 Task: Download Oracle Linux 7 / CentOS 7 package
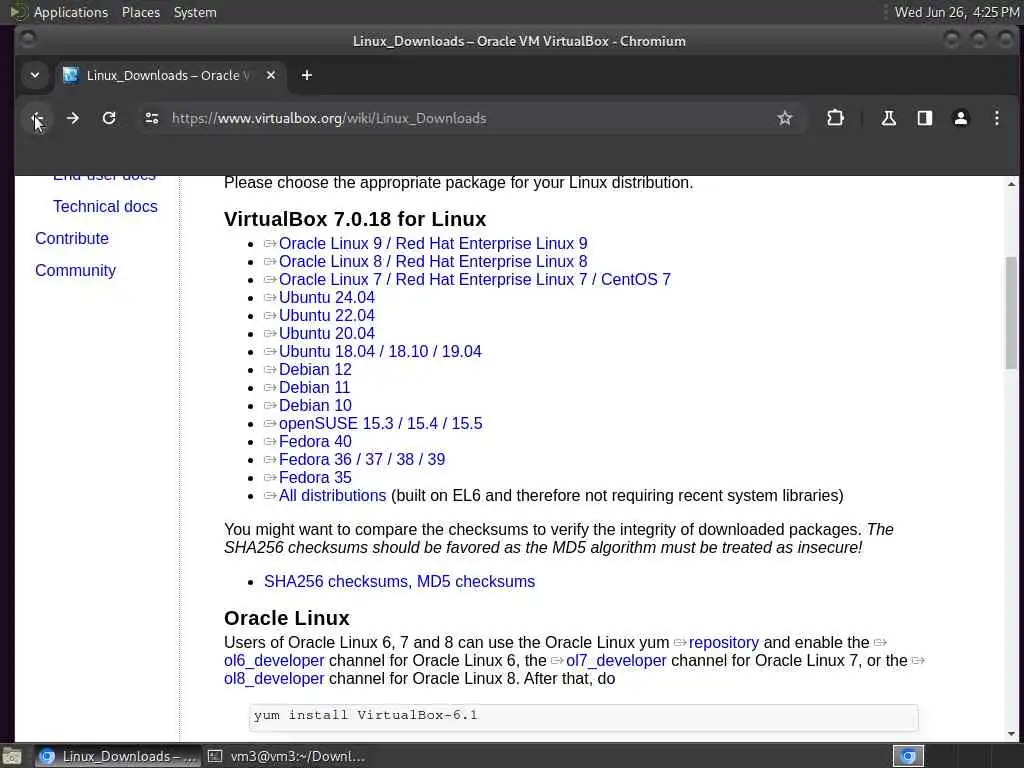pos(475,280)
